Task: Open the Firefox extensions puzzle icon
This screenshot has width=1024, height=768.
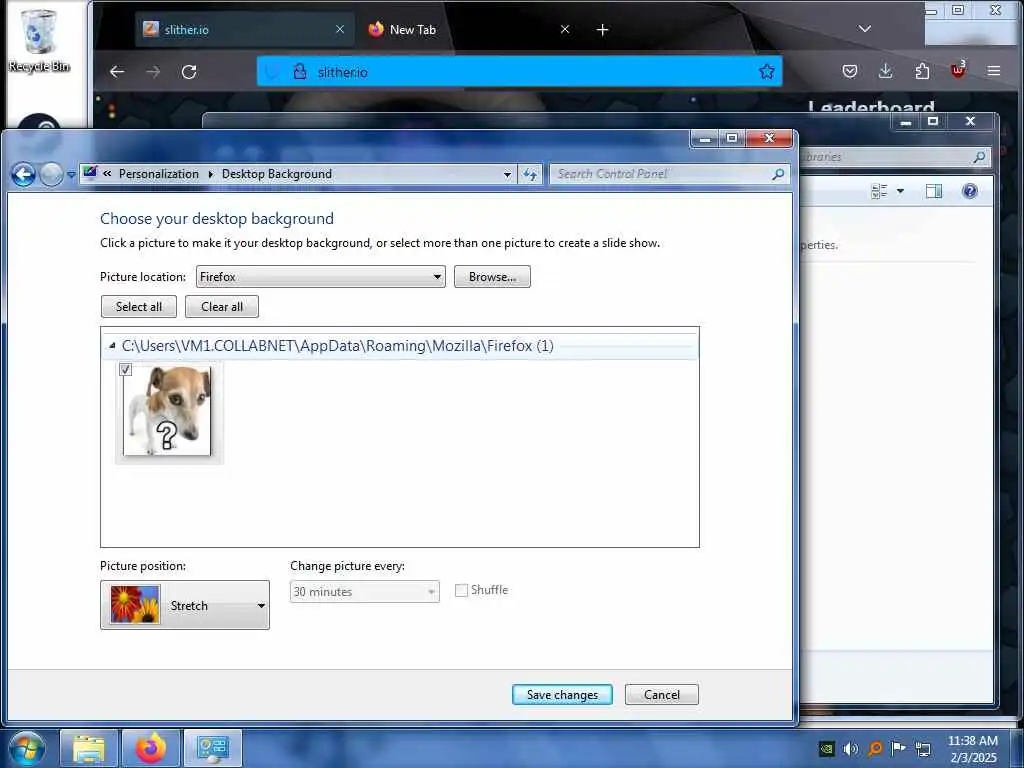Action: tap(922, 71)
